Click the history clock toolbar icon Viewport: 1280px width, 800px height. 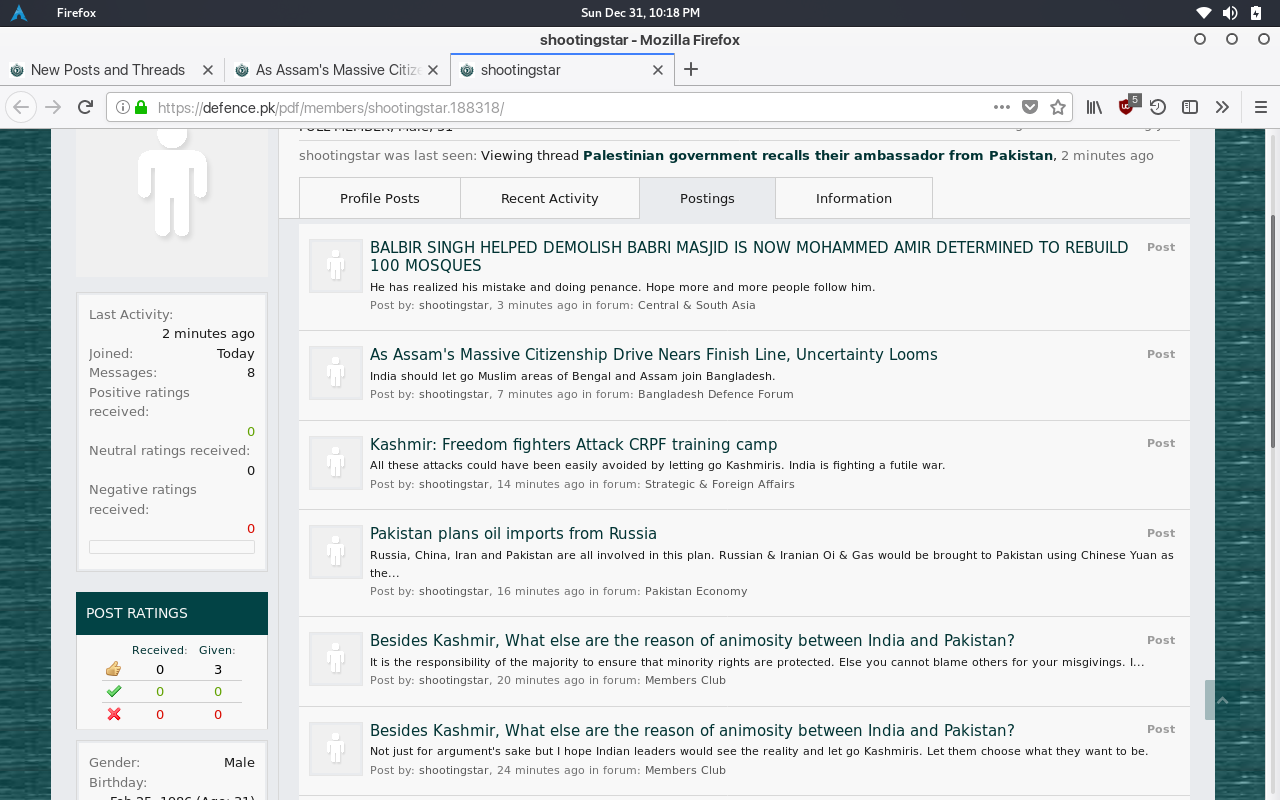pos(1158,107)
